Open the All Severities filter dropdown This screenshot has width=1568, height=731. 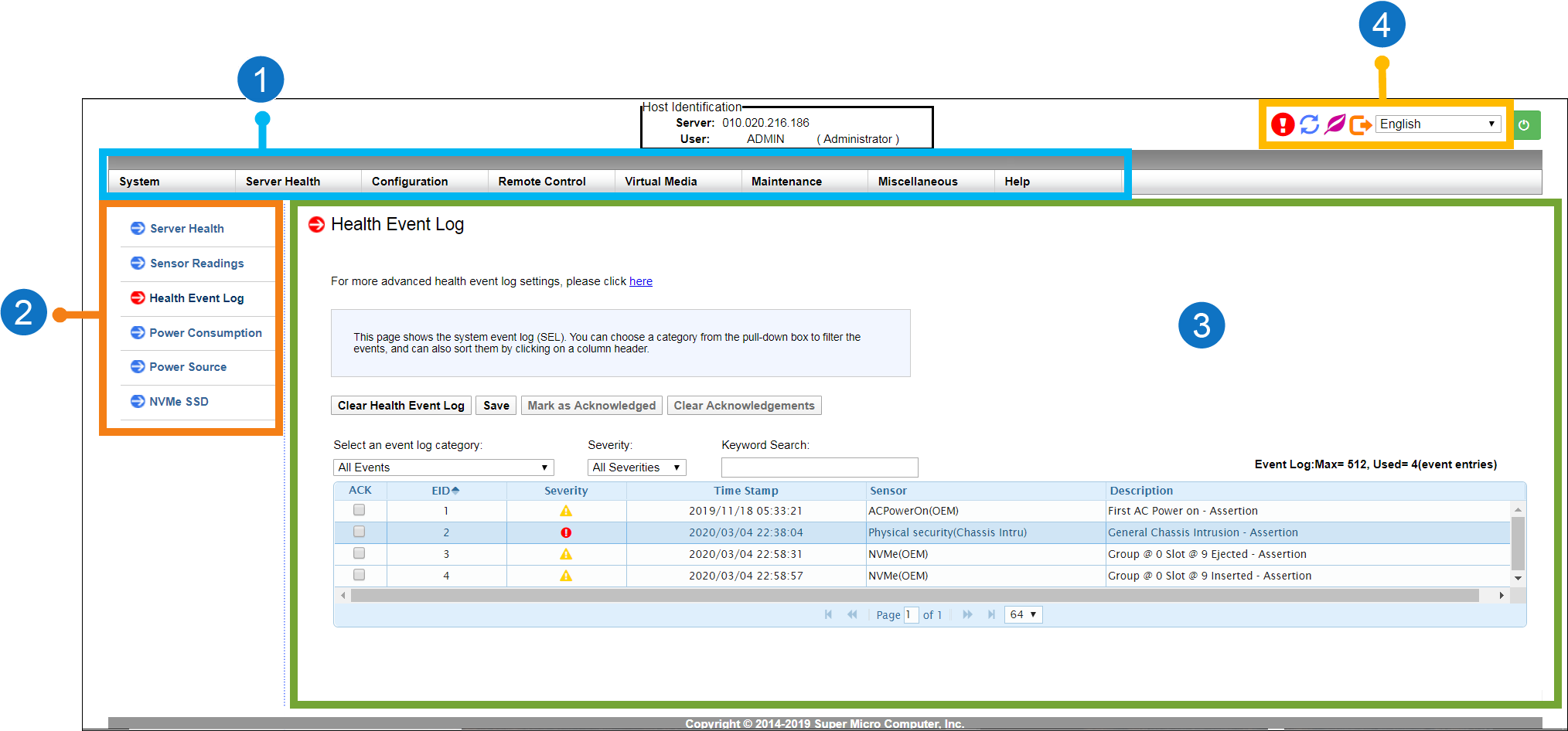click(x=636, y=467)
